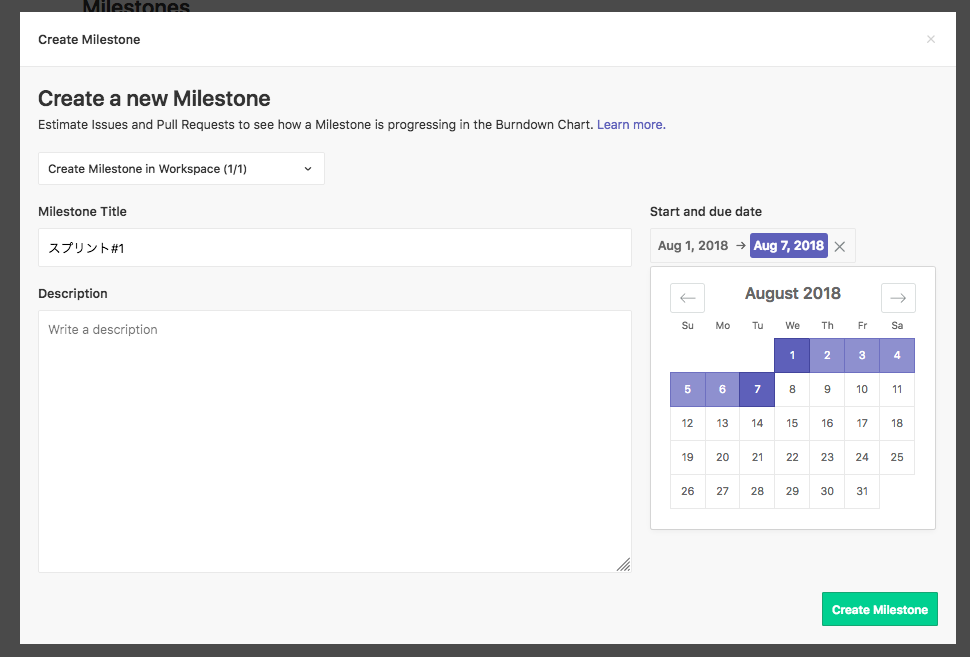Select day 10 in the calendar
This screenshot has height=657, width=970.
click(862, 389)
